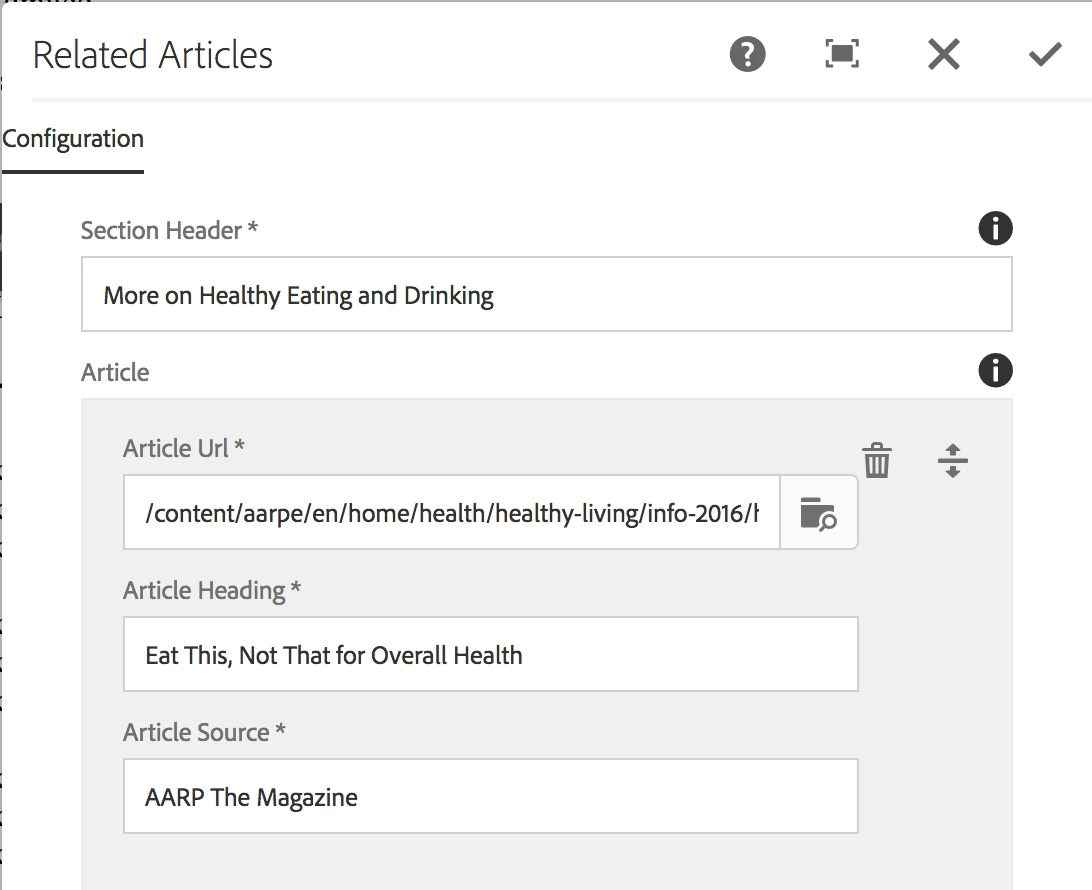Show info tooltip for Section Header

click(995, 228)
